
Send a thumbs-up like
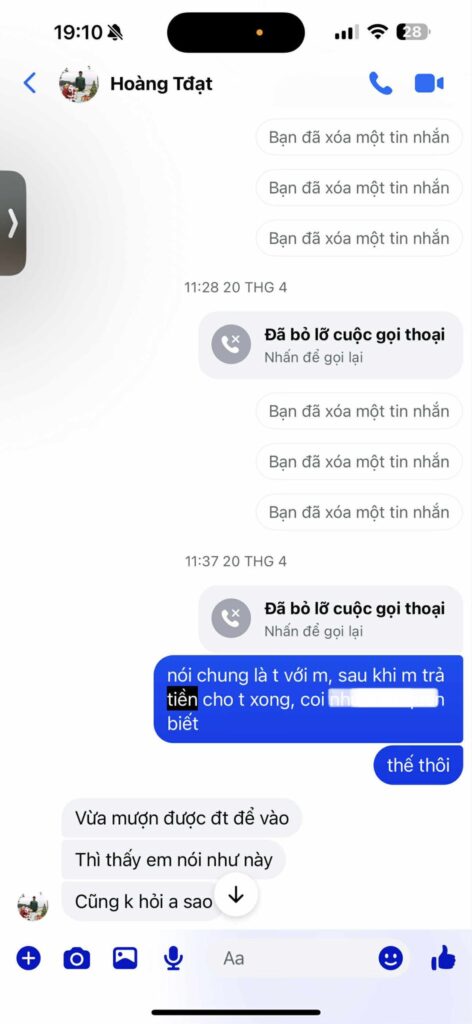pyautogui.click(x=443, y=958)
